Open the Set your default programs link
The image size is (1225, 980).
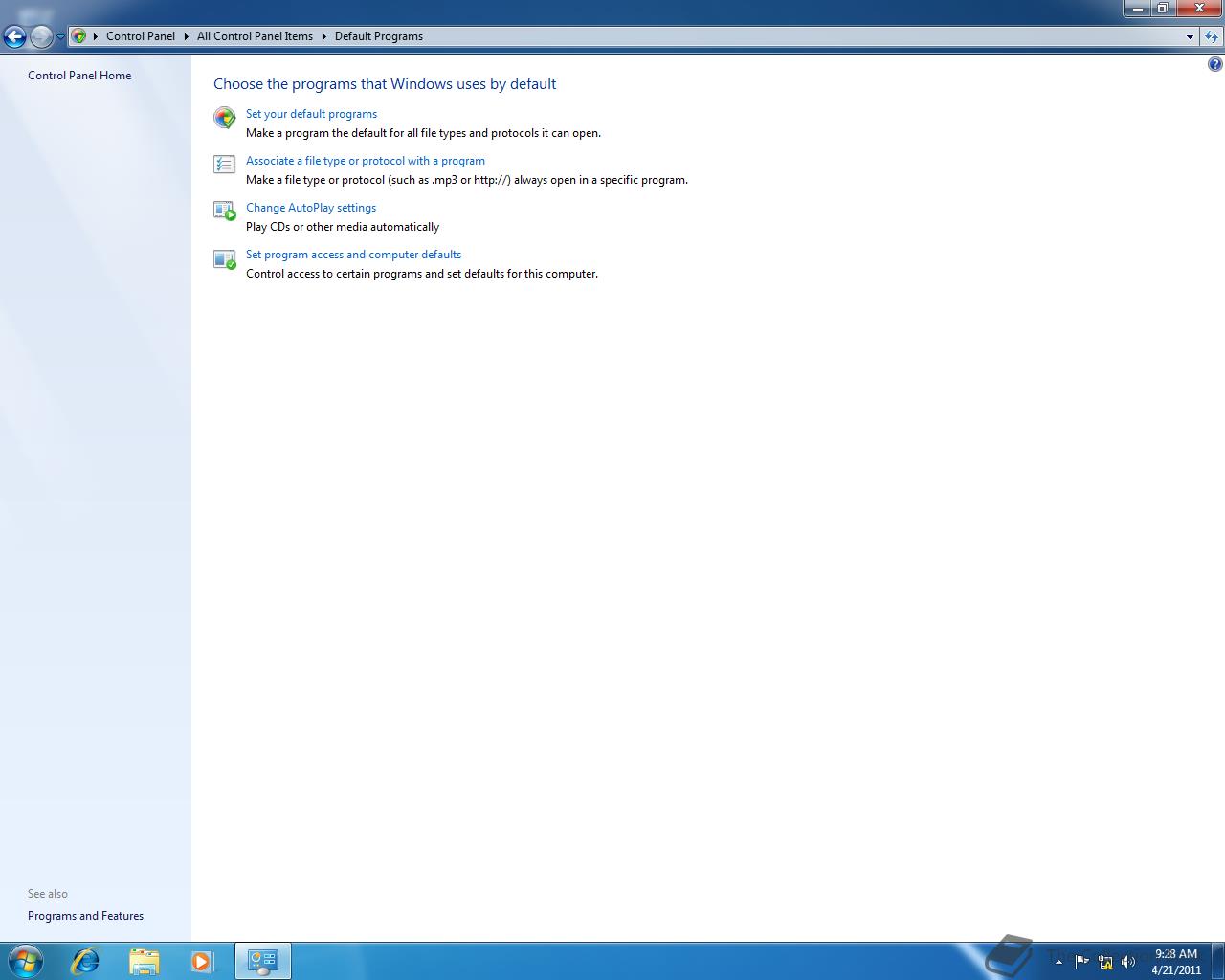(x=311, y=114)
